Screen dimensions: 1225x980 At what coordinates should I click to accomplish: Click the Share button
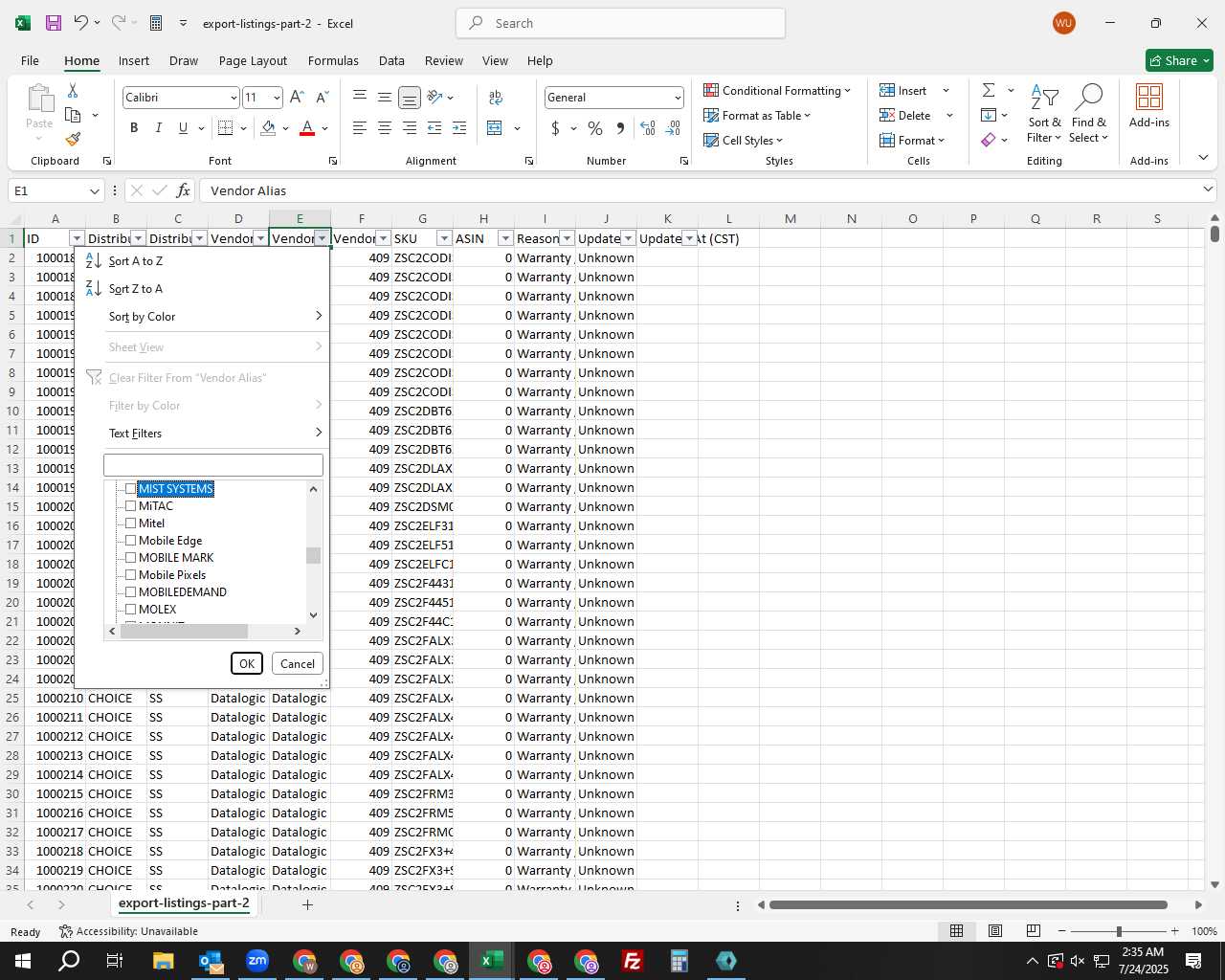pos(1179,60)
